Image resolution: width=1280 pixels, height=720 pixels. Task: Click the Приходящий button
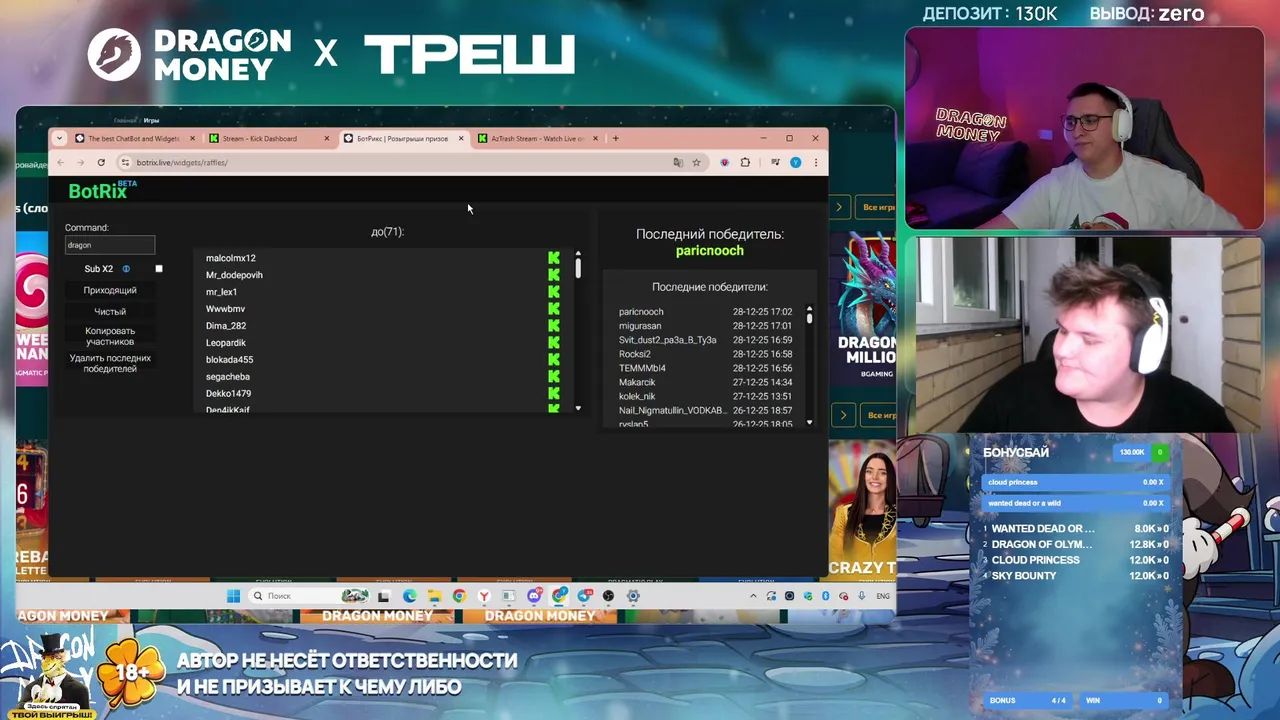pyautogui.click(x=110, y=290)
